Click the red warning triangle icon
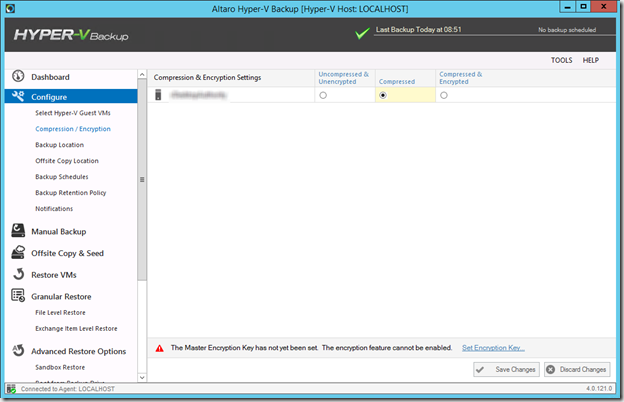Viewport: 624px width, 402px height. [160, 348]
